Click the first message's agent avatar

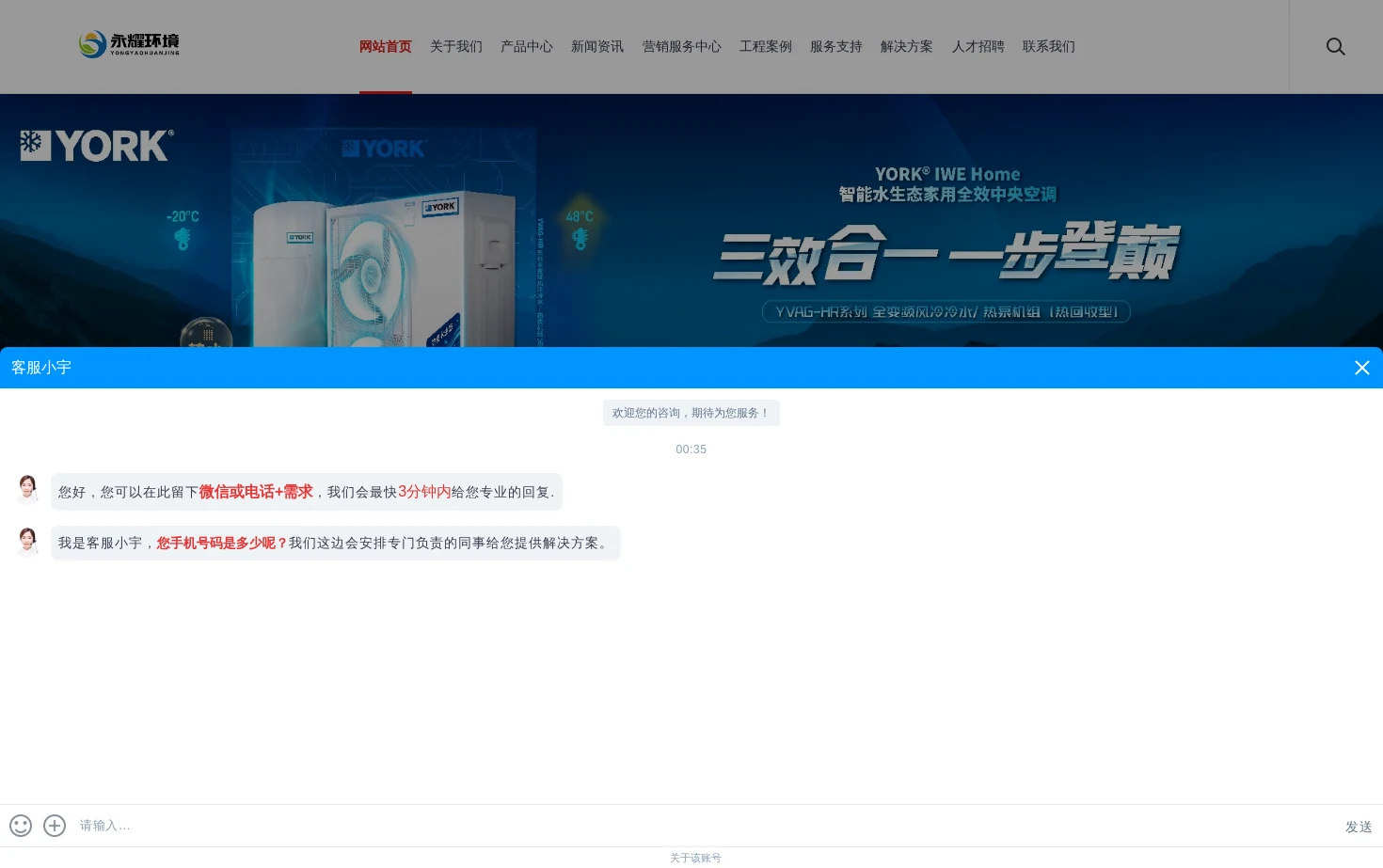coord(27,489)
